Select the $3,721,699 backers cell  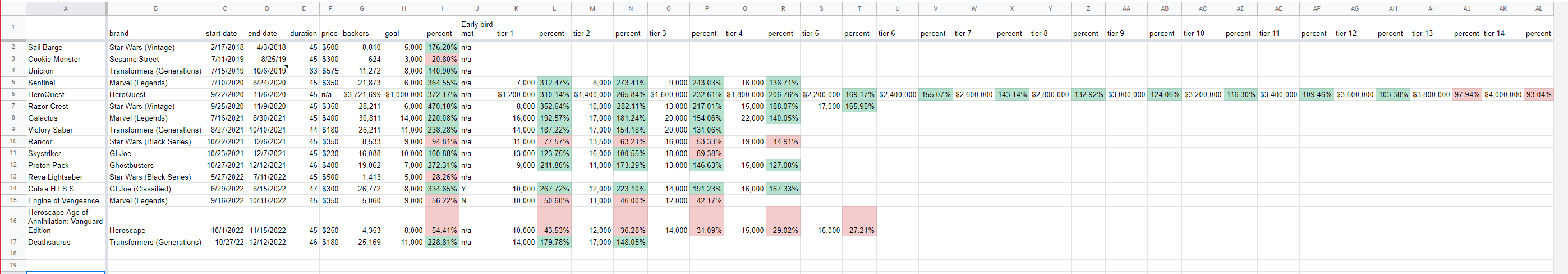pos(362,94)
